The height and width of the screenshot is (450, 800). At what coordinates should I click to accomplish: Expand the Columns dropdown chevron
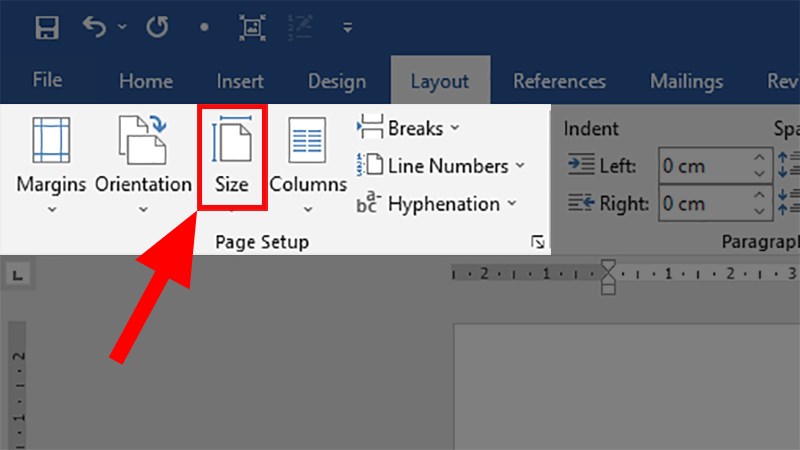[308, 209]
